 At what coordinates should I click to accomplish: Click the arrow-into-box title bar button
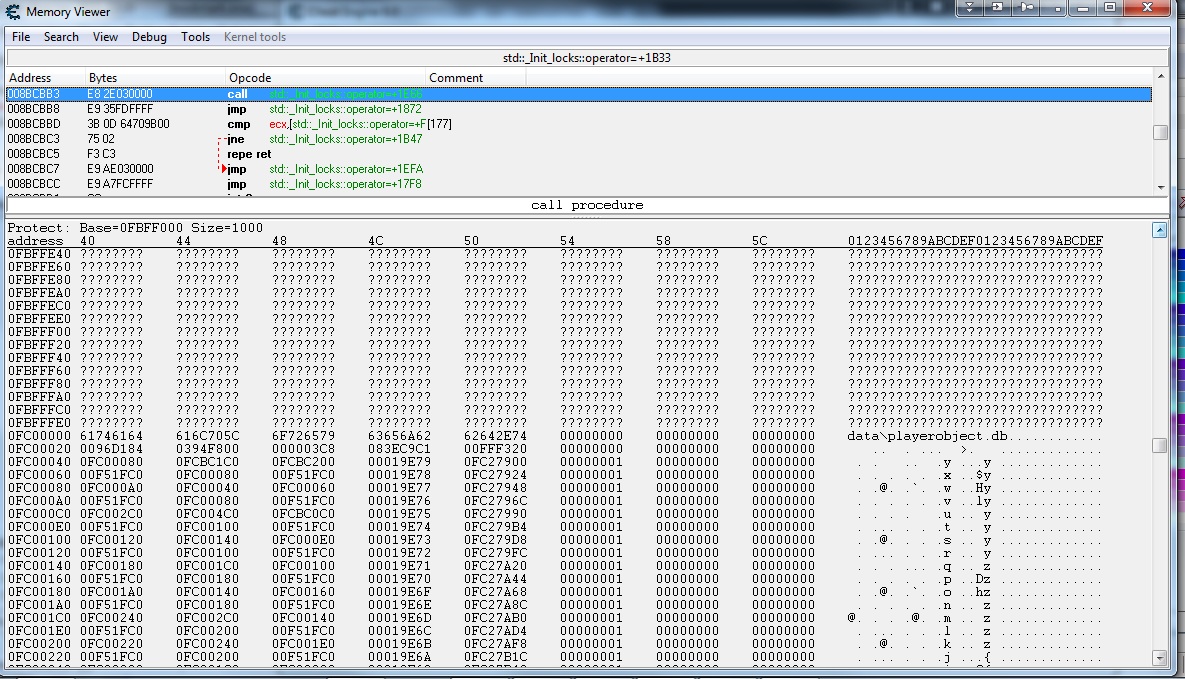click(998, 8)
